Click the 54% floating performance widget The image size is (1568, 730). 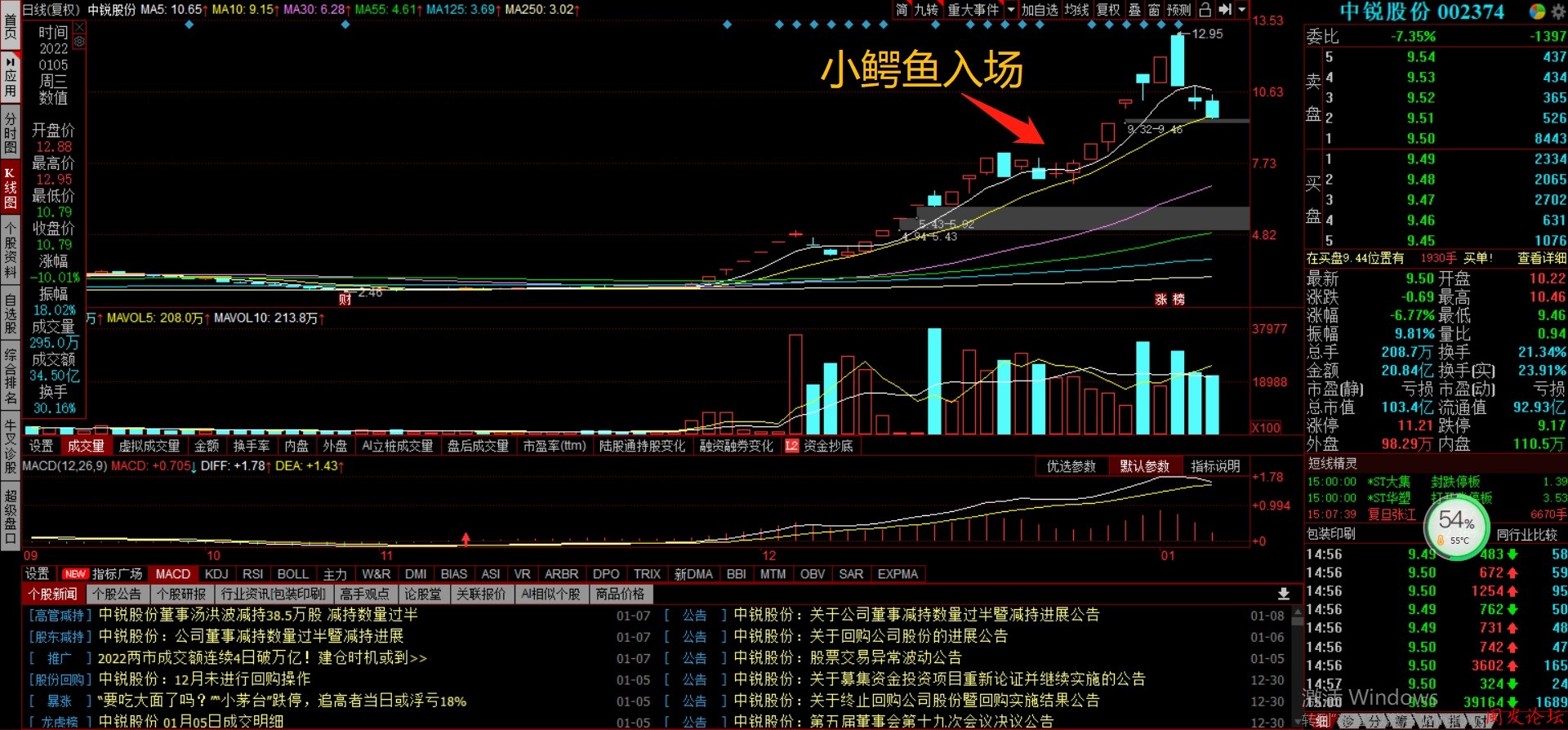click(1457, 527)
